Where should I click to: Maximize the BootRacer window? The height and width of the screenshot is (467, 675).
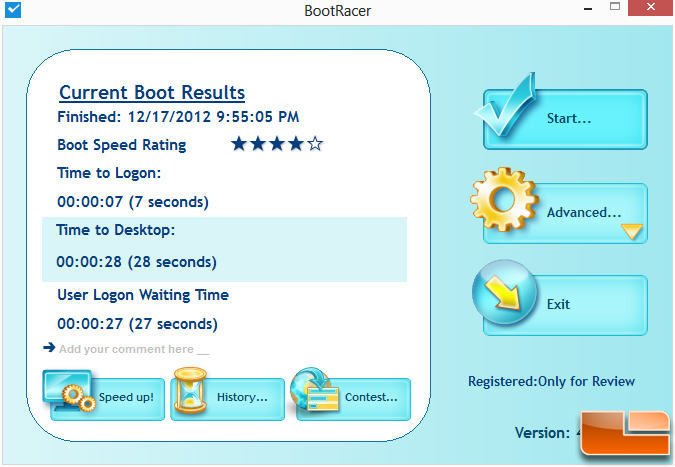click(x=615, y=7)
